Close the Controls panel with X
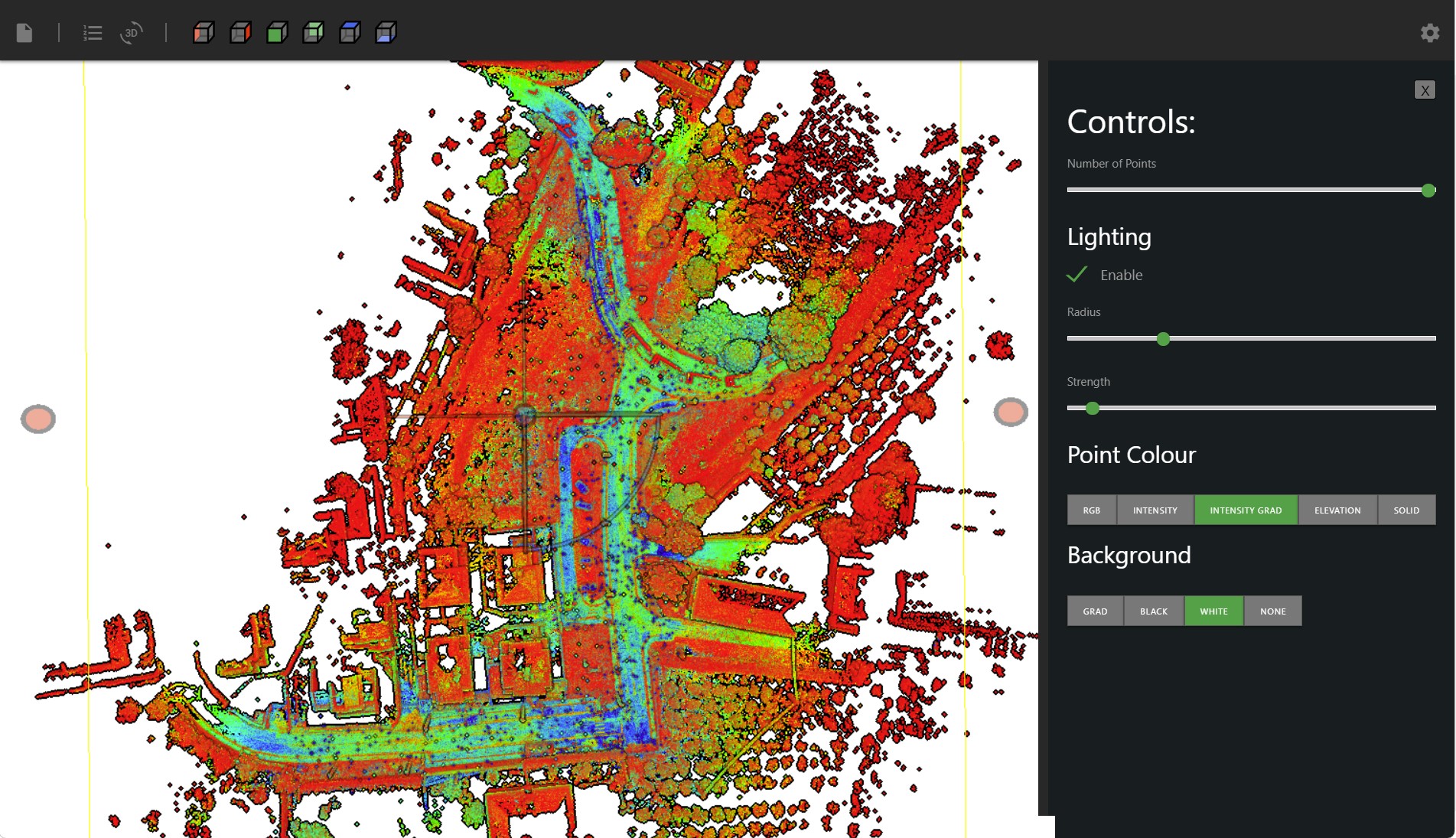Viewport: 1456px width, 838px height. tap(1425, 90)
